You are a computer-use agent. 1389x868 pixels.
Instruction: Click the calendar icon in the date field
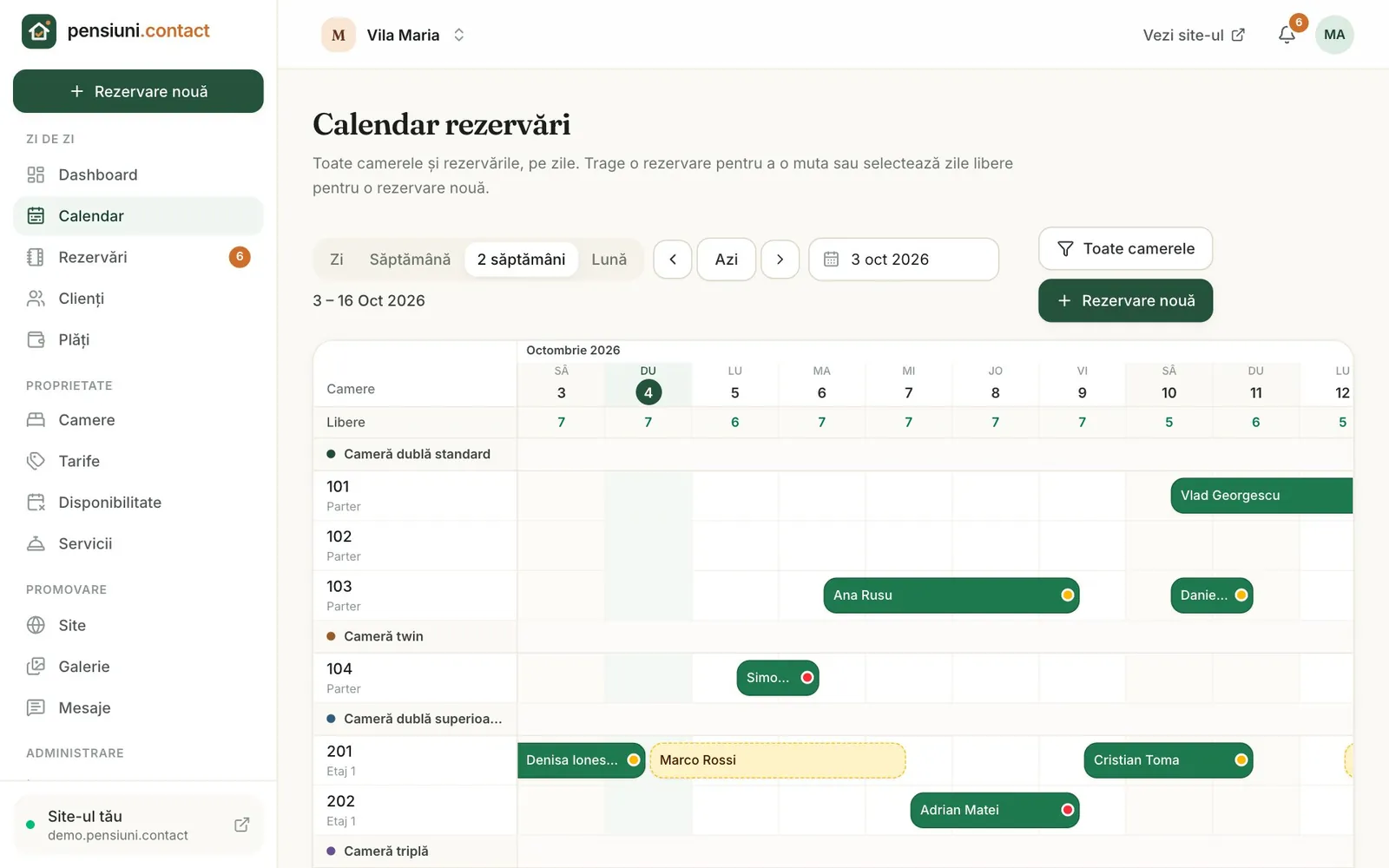point(831,260)
